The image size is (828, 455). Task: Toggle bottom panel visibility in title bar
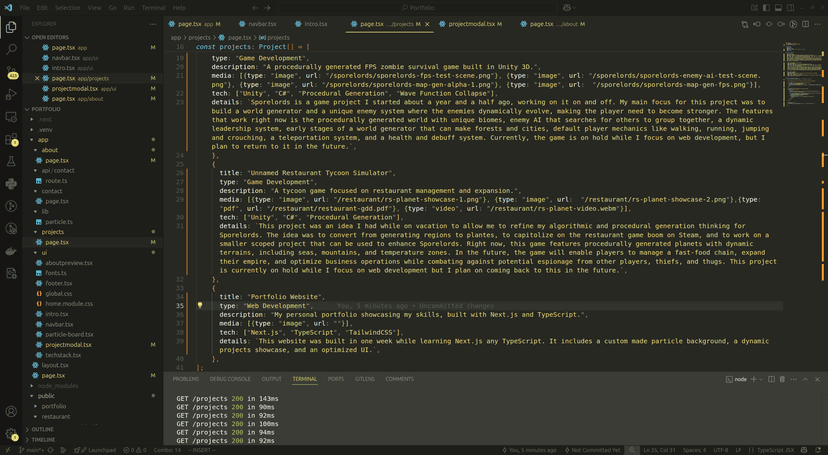click(x=778, y=8)
